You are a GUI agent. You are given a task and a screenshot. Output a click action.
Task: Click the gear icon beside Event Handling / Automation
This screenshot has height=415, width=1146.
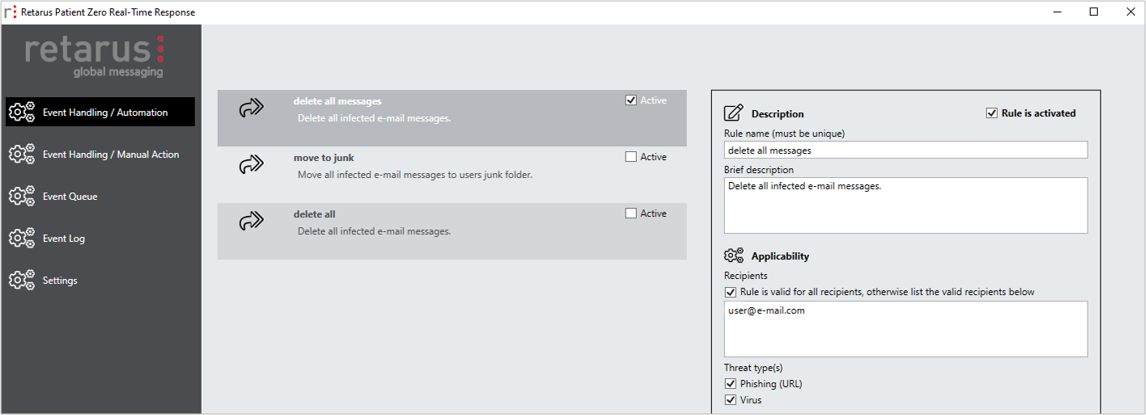(21, 113)
